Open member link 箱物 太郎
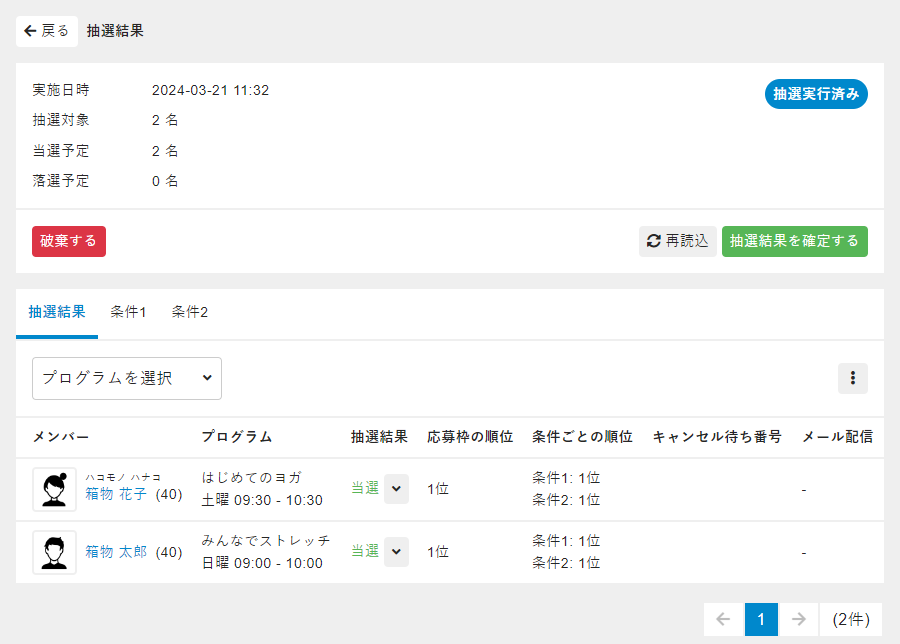Screen dimensions: 900x644 click(116, 552)
